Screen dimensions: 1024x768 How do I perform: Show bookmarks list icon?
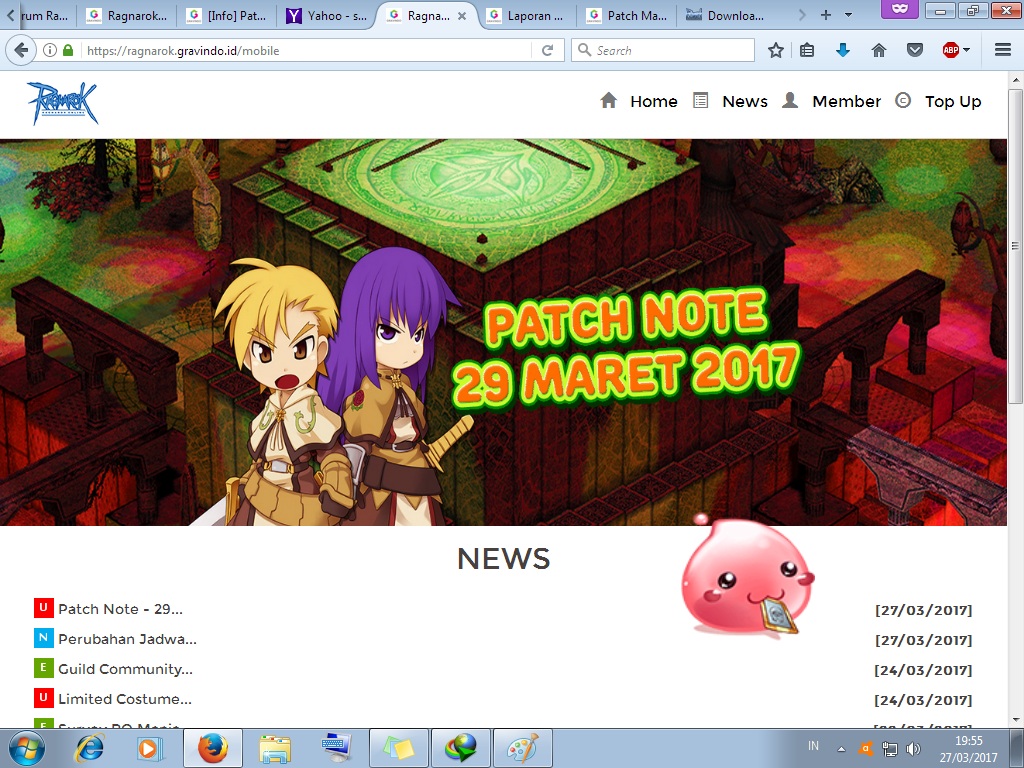pyautogui.click(x=807, y=50)
